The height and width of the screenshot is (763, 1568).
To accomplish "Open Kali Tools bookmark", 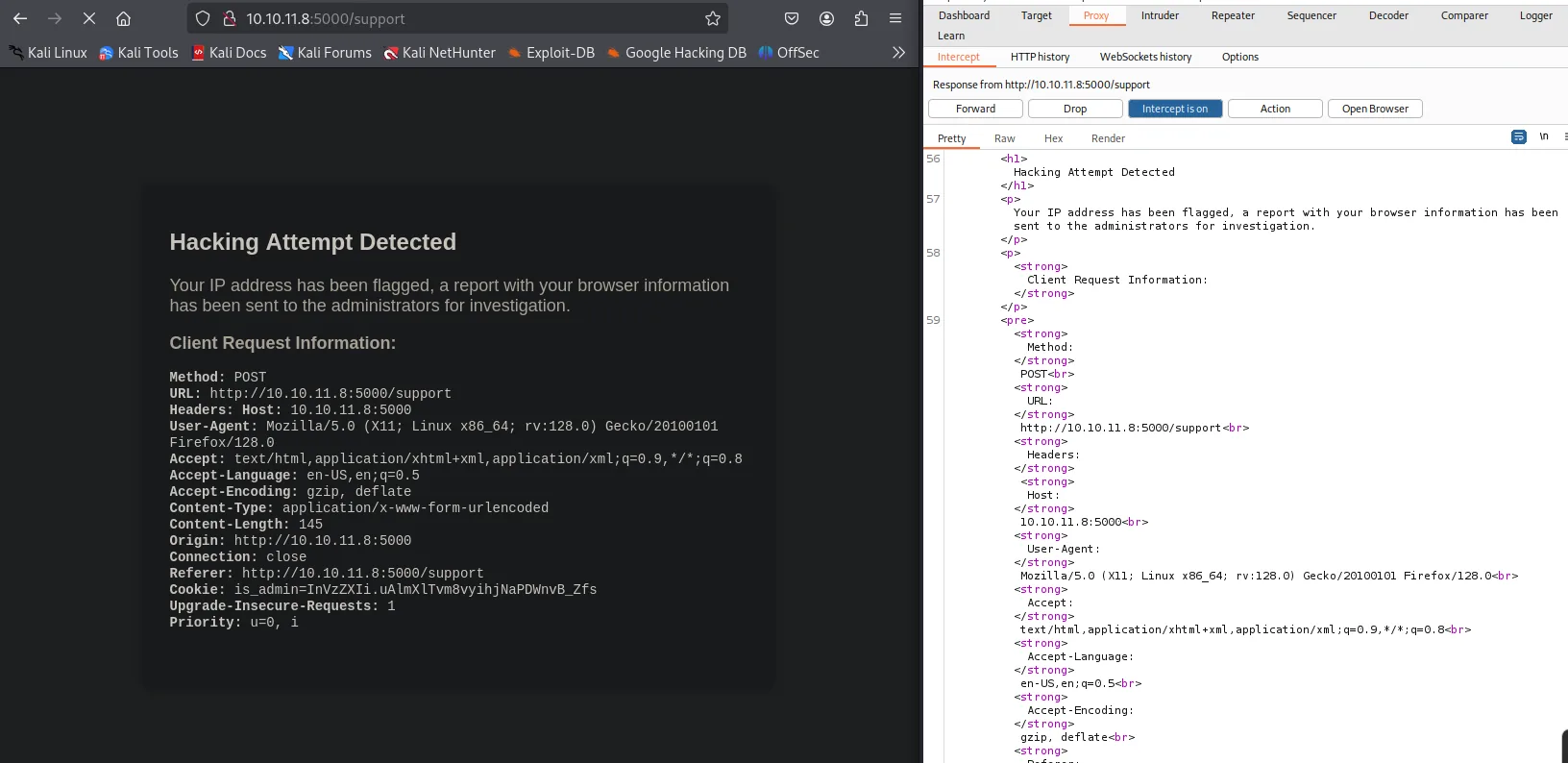I will (139, 53).
